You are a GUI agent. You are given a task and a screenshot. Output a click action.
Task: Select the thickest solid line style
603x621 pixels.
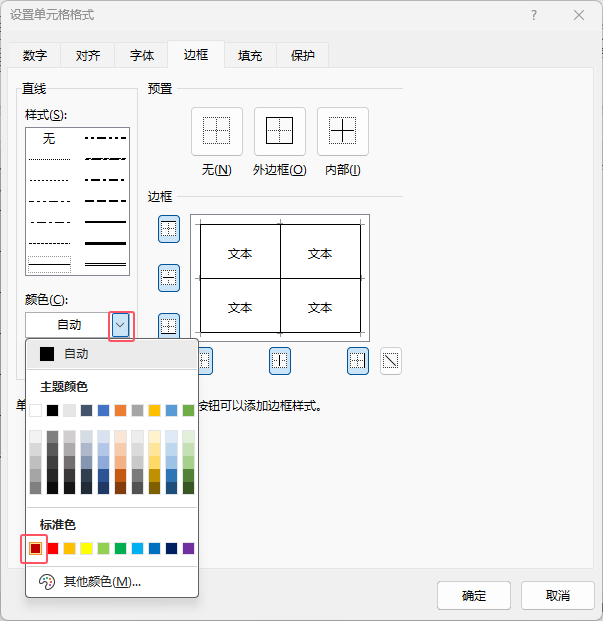pos(105,243)
